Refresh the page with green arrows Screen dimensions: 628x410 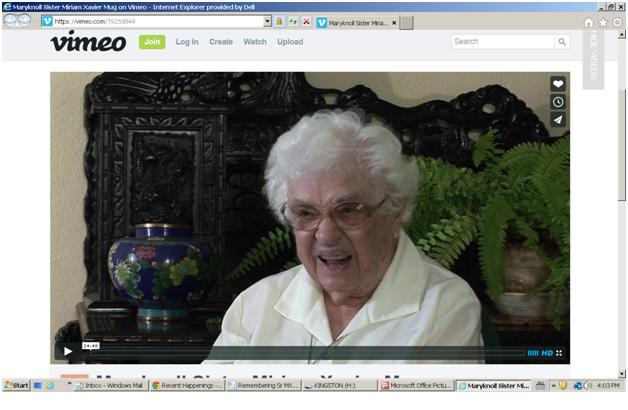coord(293,22)
